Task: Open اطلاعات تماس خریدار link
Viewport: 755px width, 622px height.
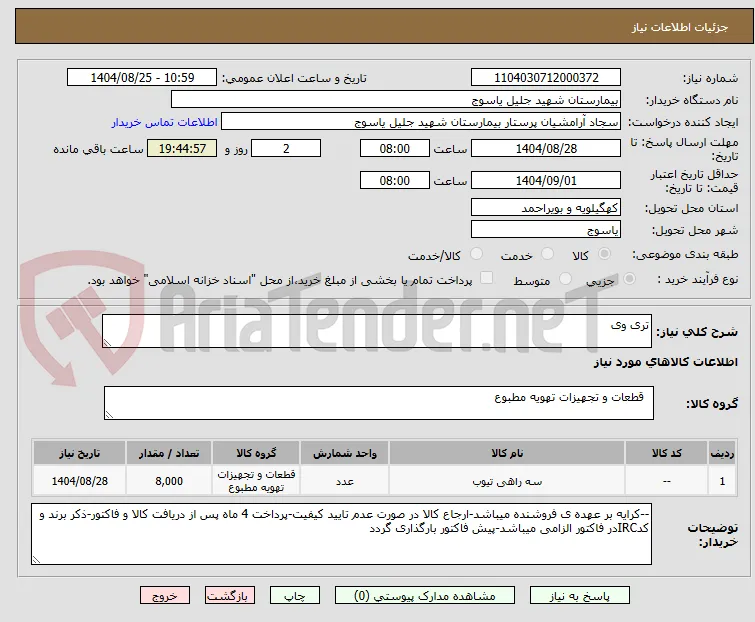Action: tap(165, 122)
